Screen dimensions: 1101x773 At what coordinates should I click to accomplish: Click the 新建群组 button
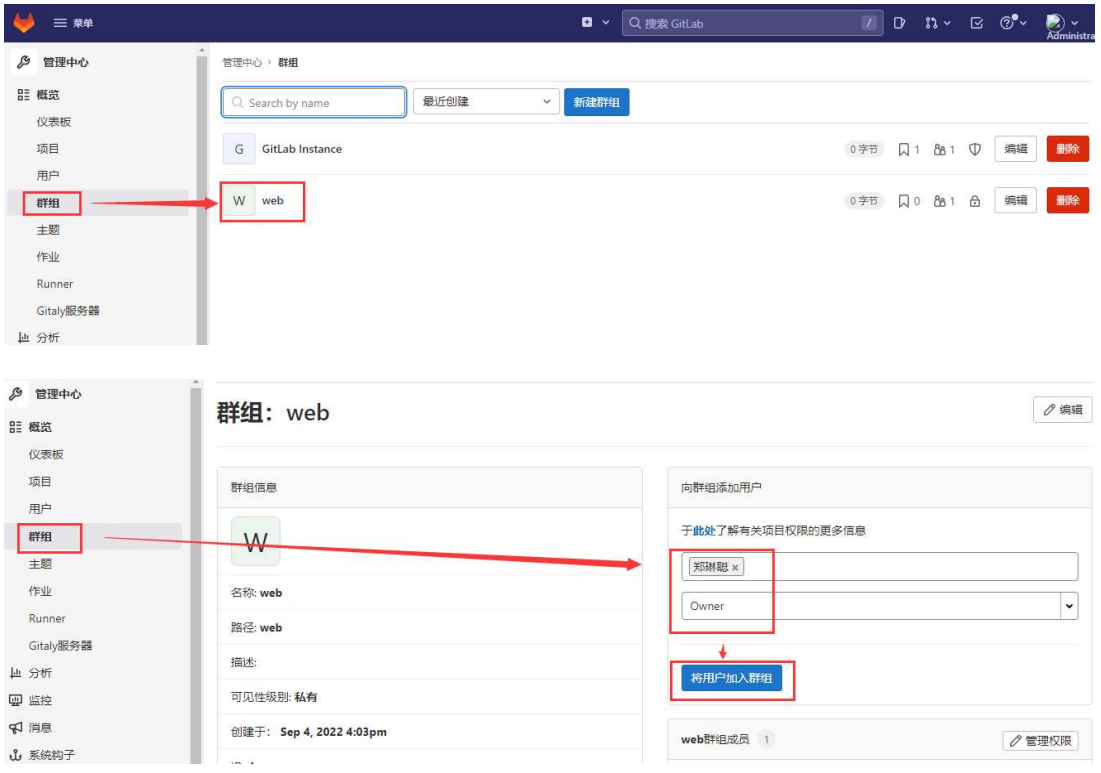(596, 102)
